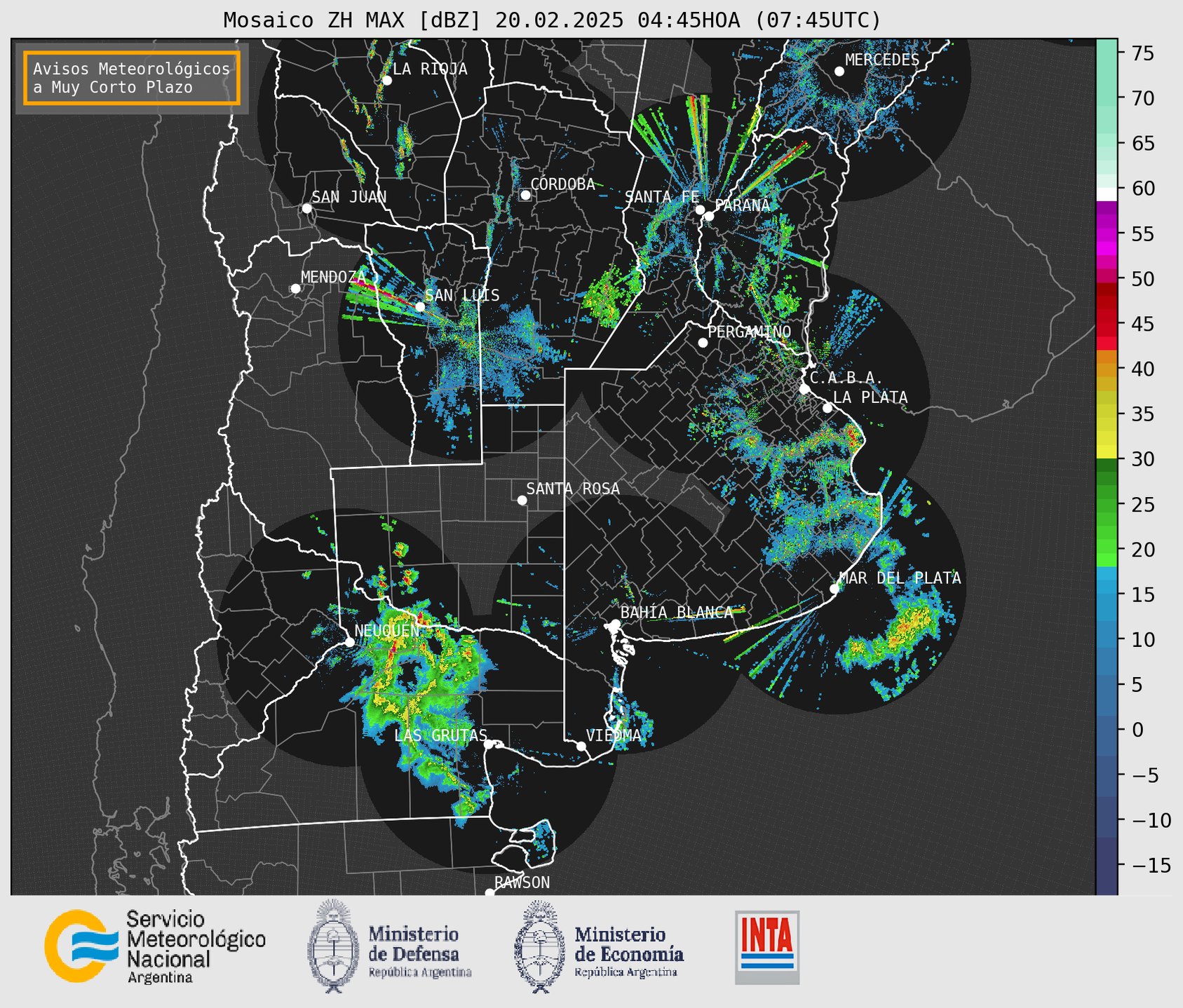
Task: Click the BAHÍA BLANCA city marker dot
Action: pos(615,624)
